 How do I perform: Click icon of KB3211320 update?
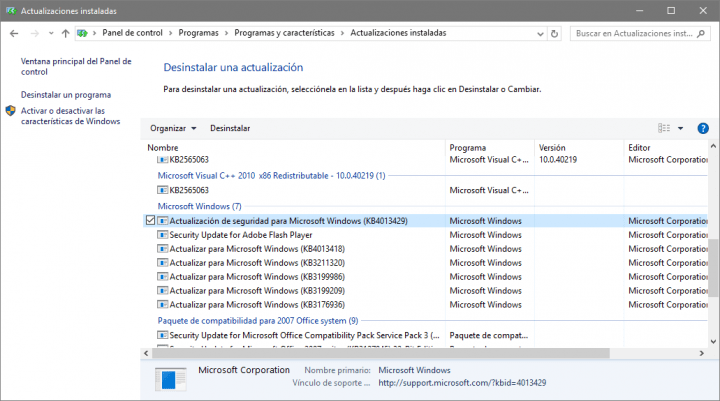tap(162, 263)
